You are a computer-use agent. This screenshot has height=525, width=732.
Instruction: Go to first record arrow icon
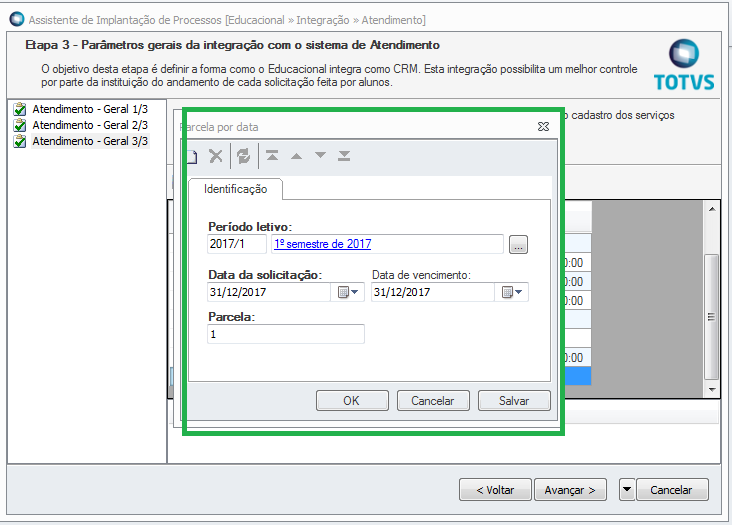point(273,156)
